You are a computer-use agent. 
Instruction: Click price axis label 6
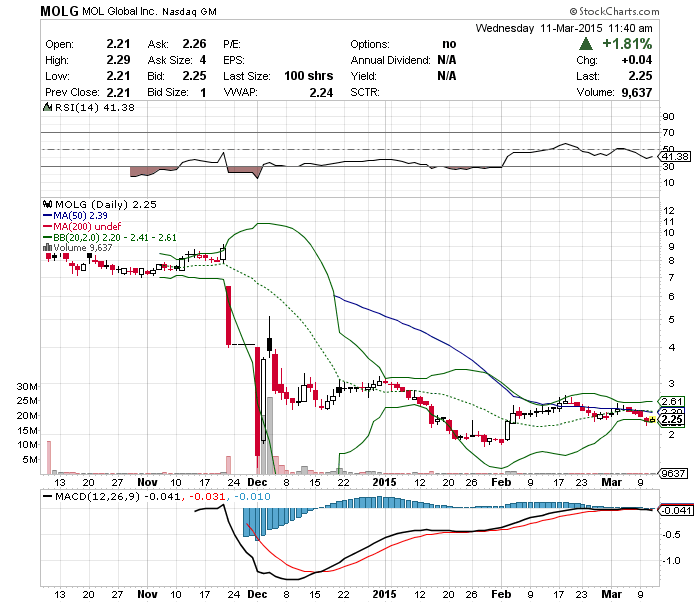click(671, 296)
